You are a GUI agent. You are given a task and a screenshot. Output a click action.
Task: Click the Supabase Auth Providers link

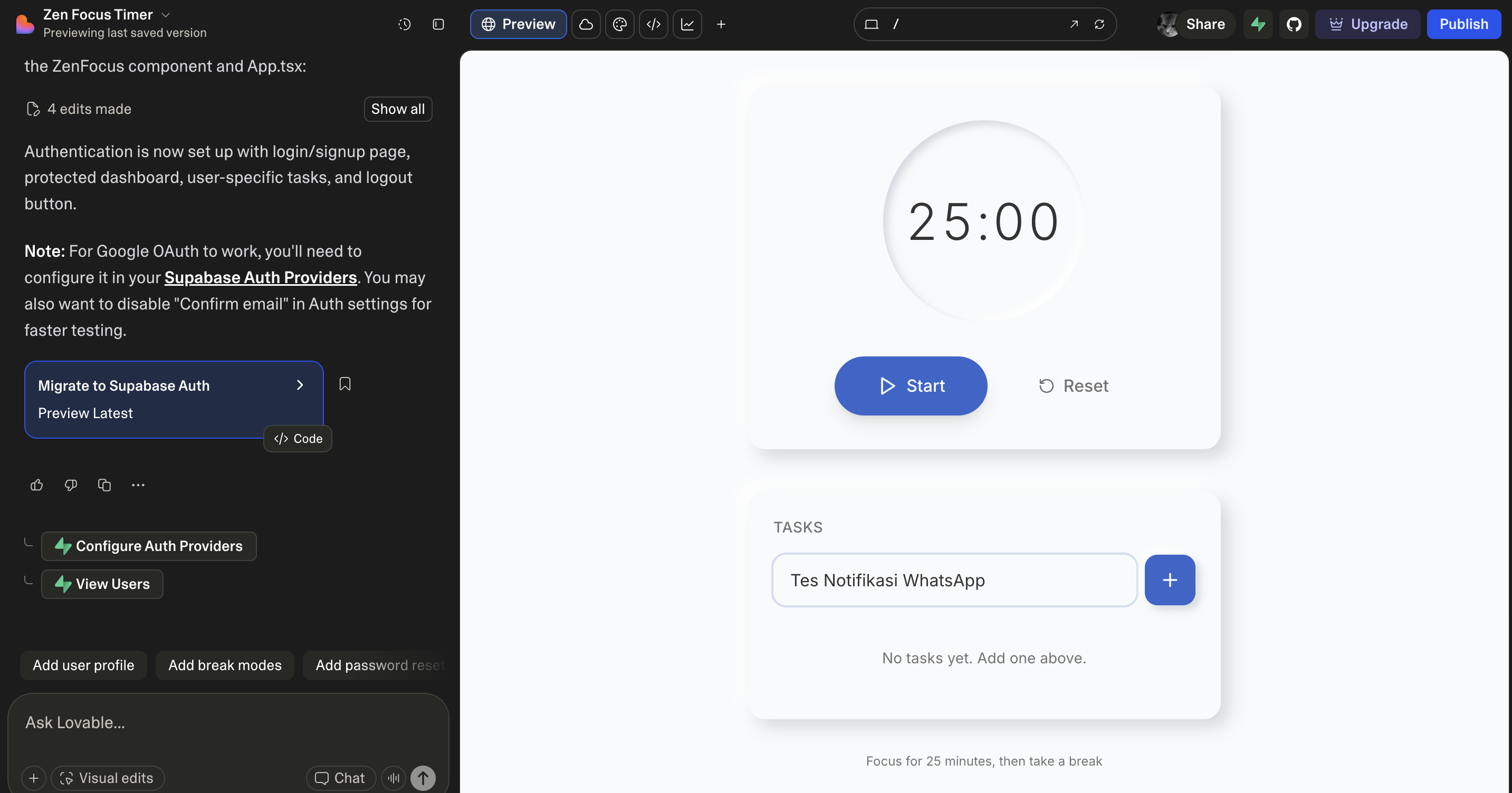260,277
